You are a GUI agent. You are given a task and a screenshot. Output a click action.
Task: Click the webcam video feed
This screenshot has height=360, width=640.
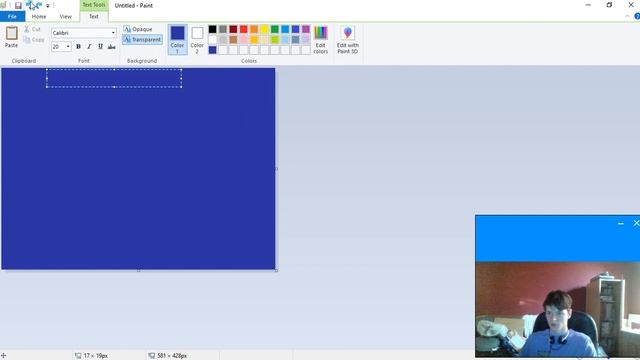(x=558, y=309)
